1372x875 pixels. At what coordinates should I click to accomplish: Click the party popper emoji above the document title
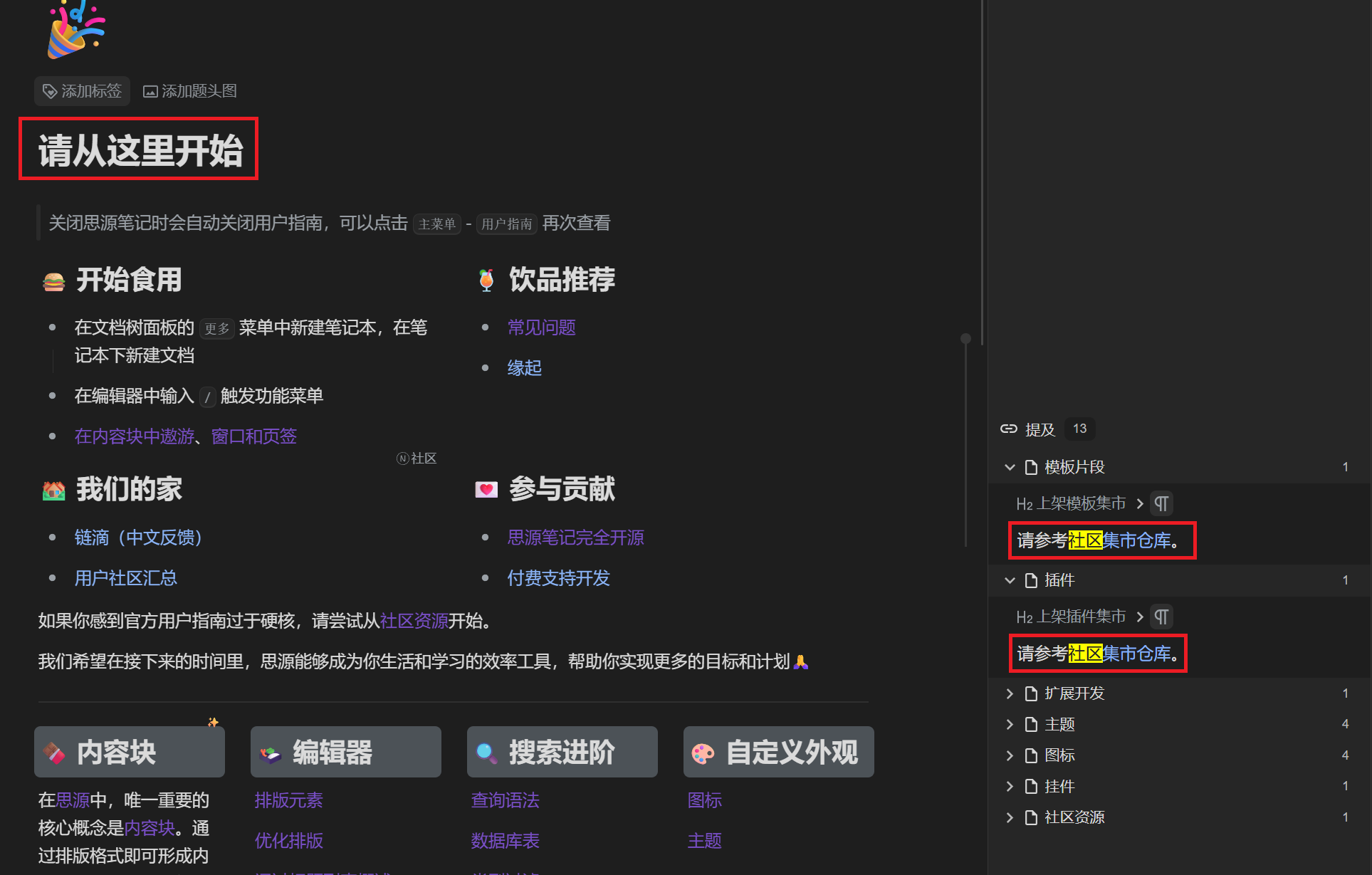(75, 30)
